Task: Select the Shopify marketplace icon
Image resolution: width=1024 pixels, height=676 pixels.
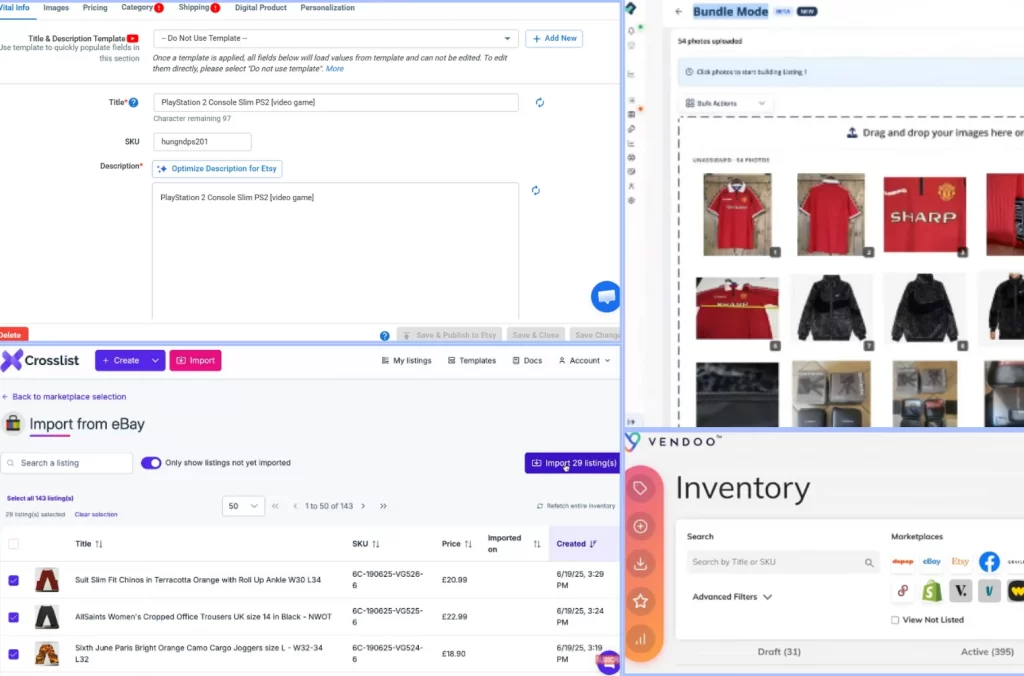Action: (932, 591)
